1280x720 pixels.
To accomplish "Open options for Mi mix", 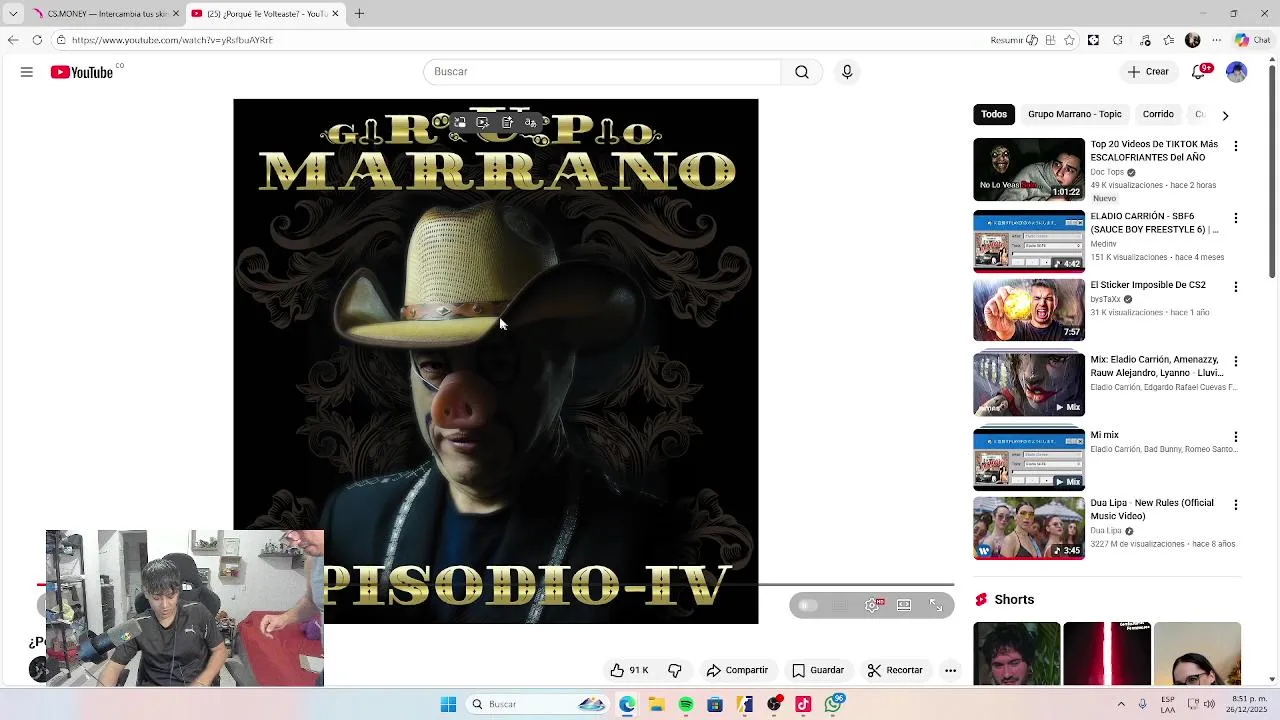I will click(1235, 437).
